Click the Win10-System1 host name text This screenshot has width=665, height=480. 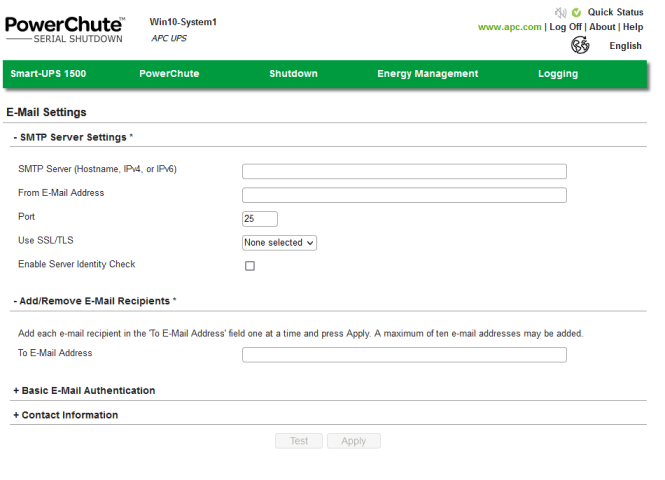tap(183, 22)
